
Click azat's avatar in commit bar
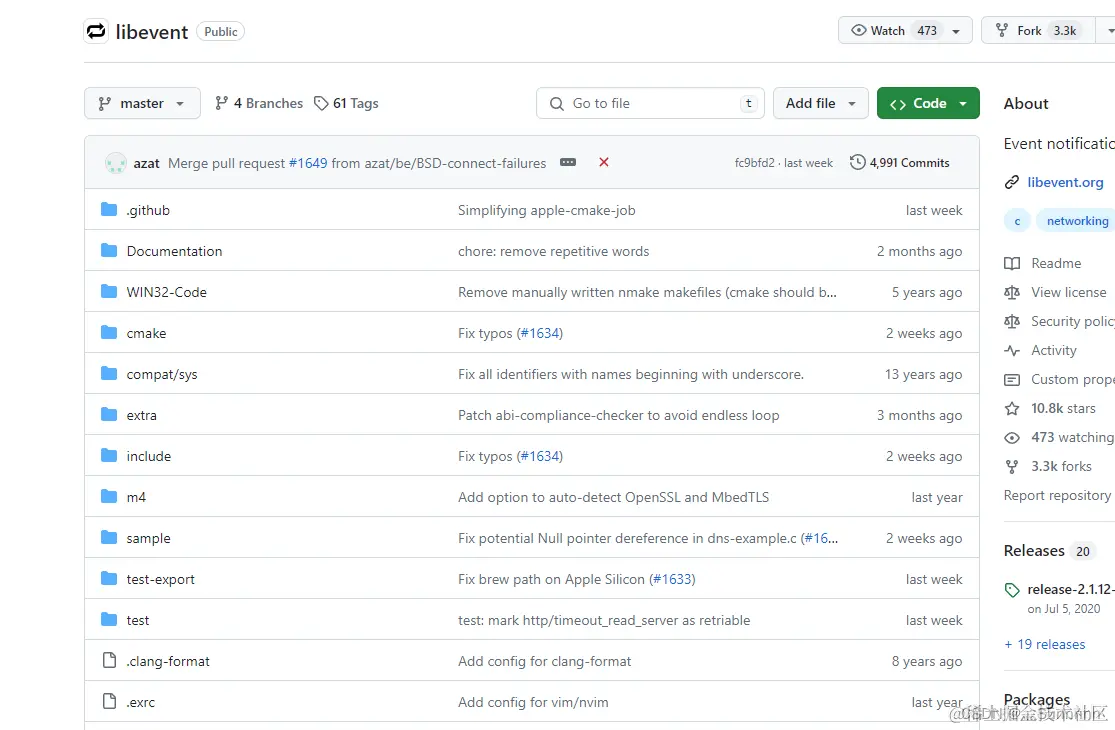115,163
